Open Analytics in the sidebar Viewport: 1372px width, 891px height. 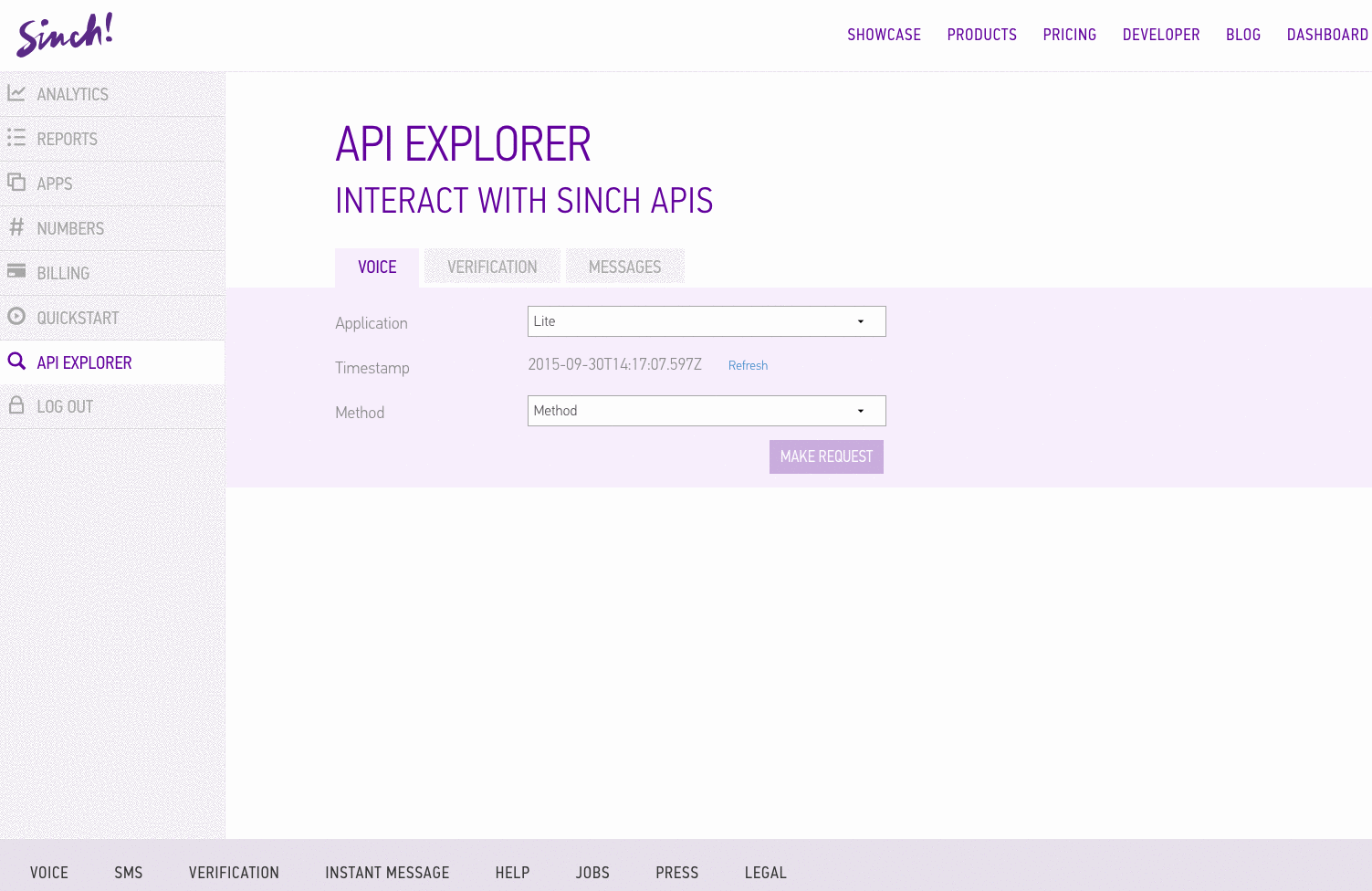[x=112, y=94]
